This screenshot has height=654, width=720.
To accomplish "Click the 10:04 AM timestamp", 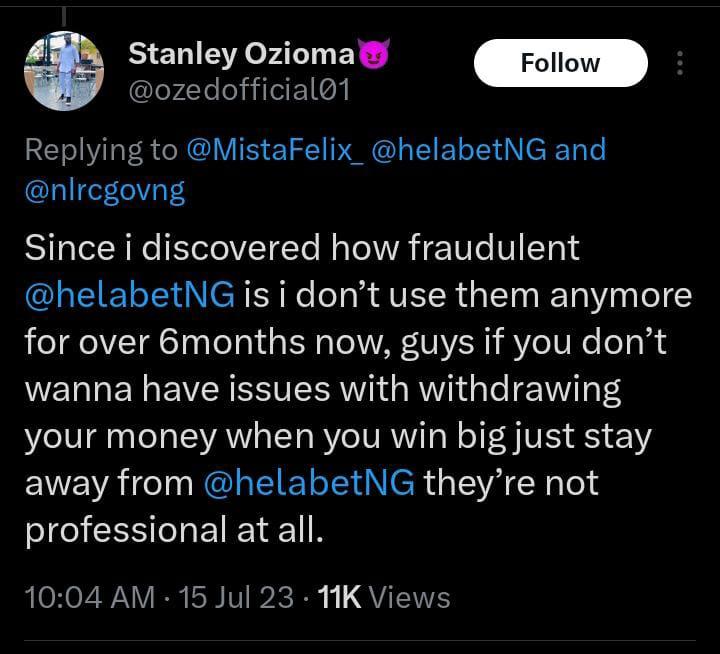I will click(87, 598).
